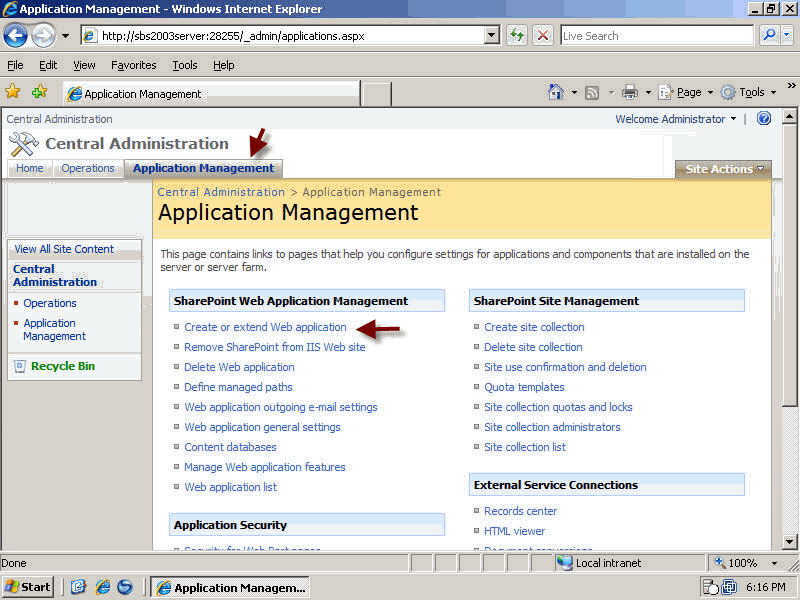The height and width of the screenshot is (600, 800).
Task: Open the recent pages dropdown beside Forward
Action: (x=65, y=36)
